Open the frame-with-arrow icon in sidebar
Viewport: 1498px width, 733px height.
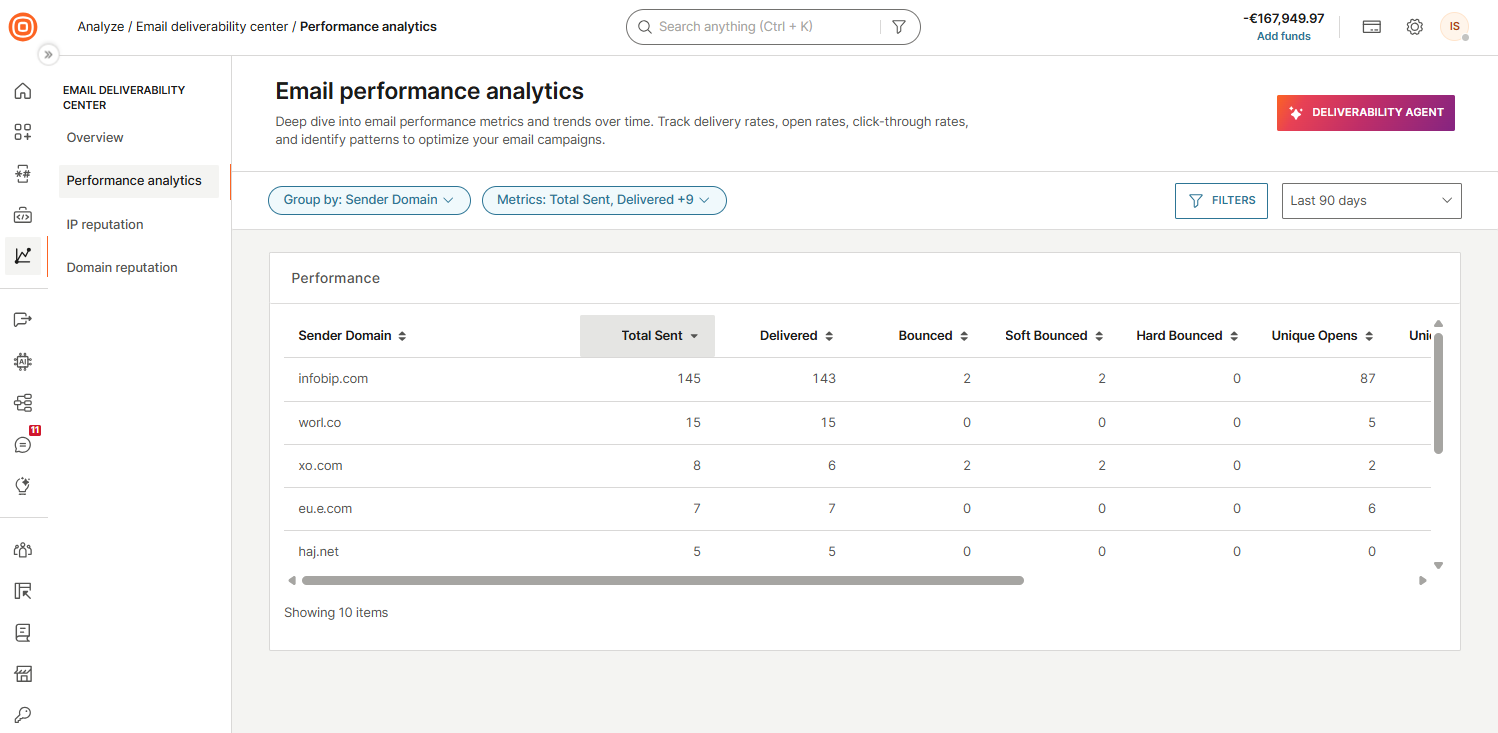pyautogui.click(x=22, y=591)
